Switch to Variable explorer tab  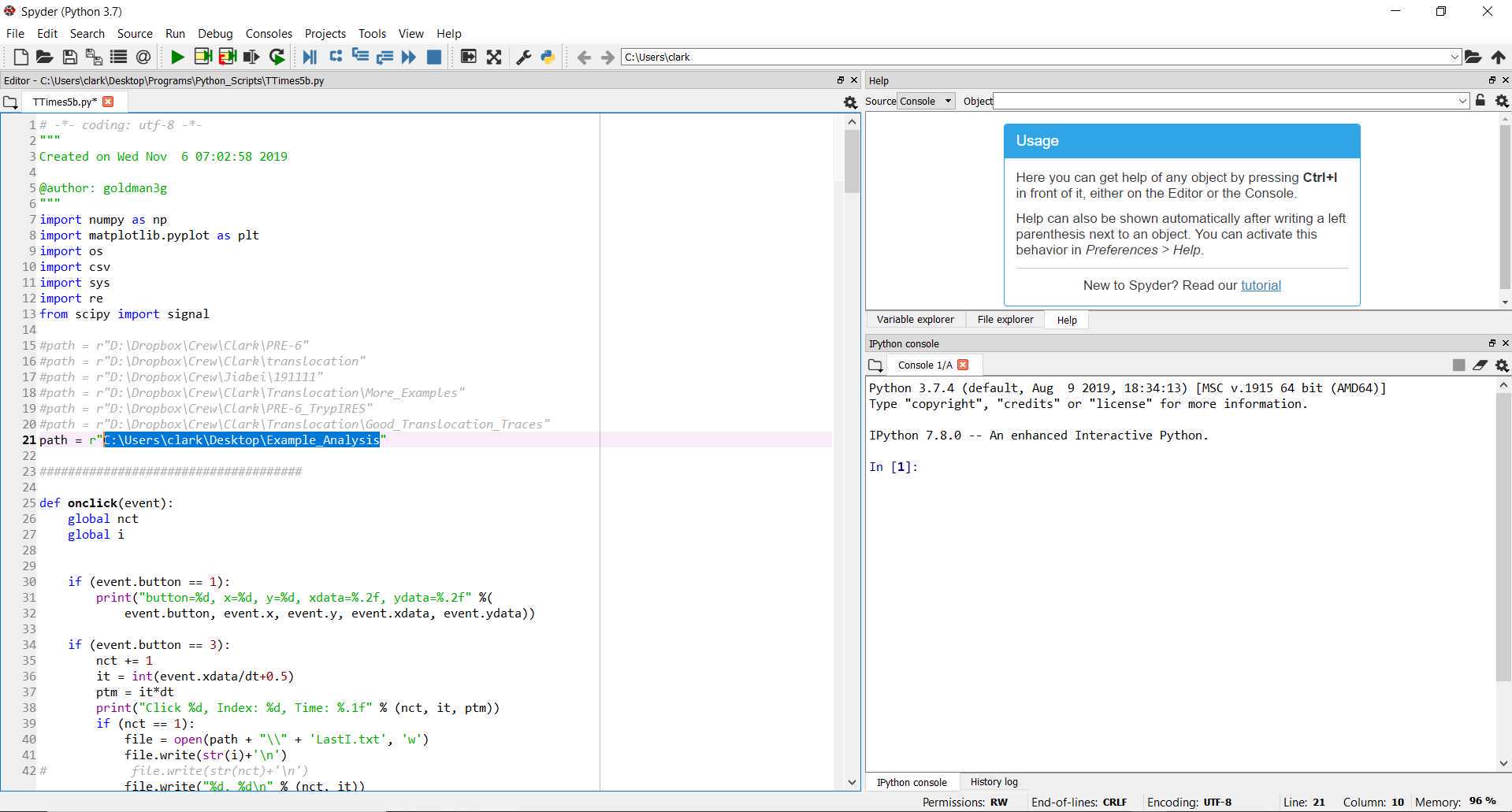tap(915, 320)
